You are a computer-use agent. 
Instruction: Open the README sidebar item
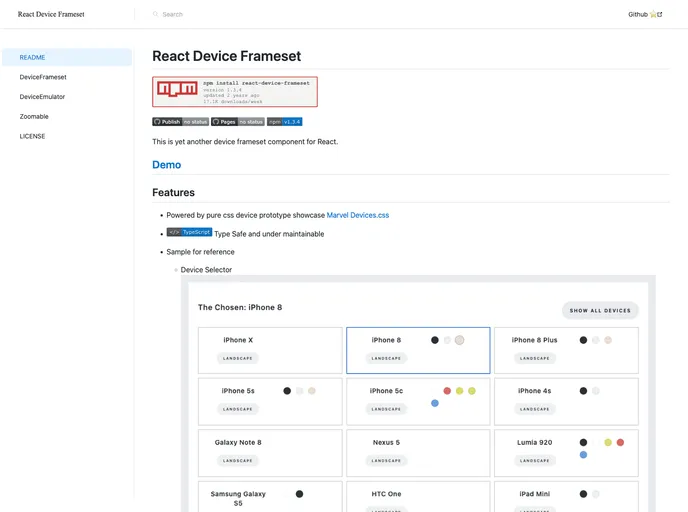coord(67,57)
